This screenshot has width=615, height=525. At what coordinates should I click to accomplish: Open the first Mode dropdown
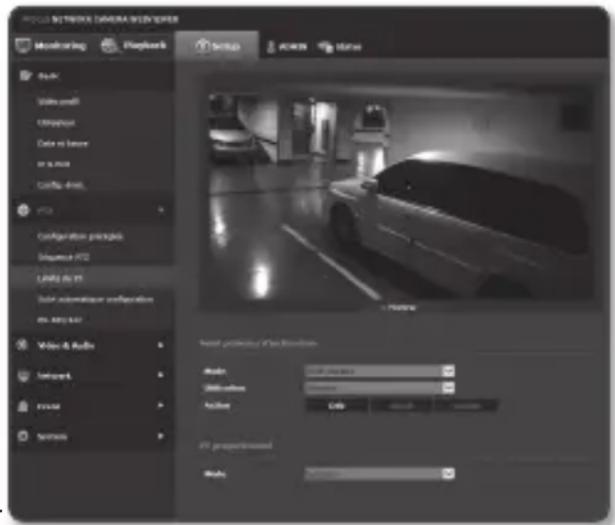(x=449, y=371)
